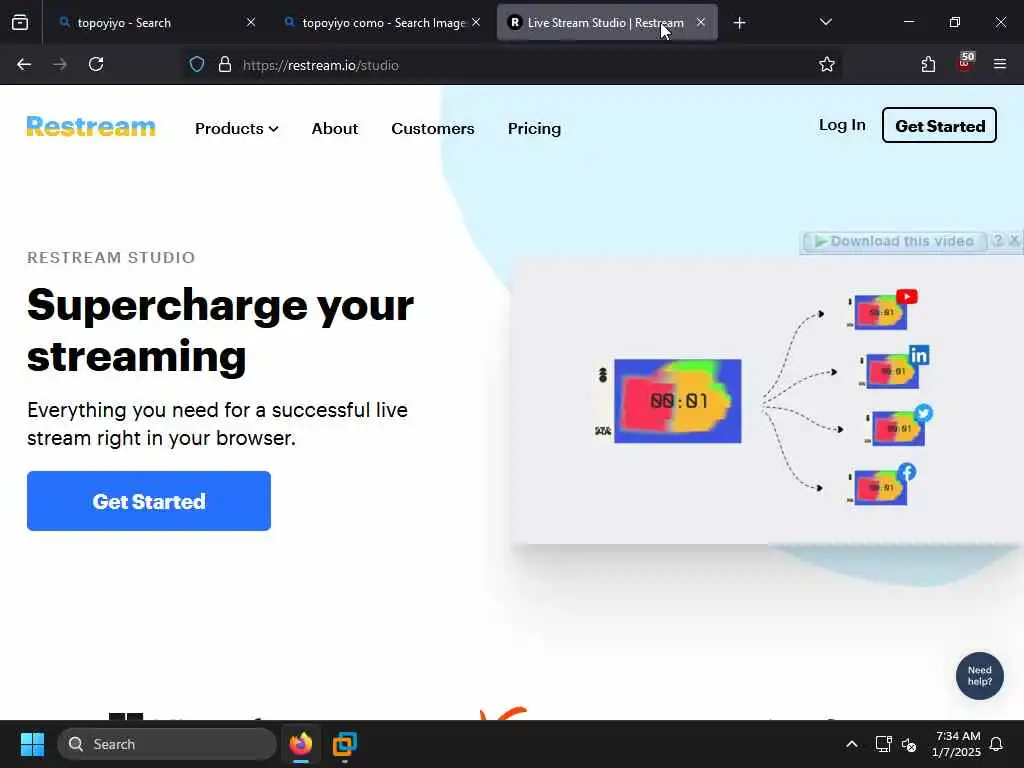Open the Firefox hamburger application menu
Screen dimensions: 1024x768
1000,65
